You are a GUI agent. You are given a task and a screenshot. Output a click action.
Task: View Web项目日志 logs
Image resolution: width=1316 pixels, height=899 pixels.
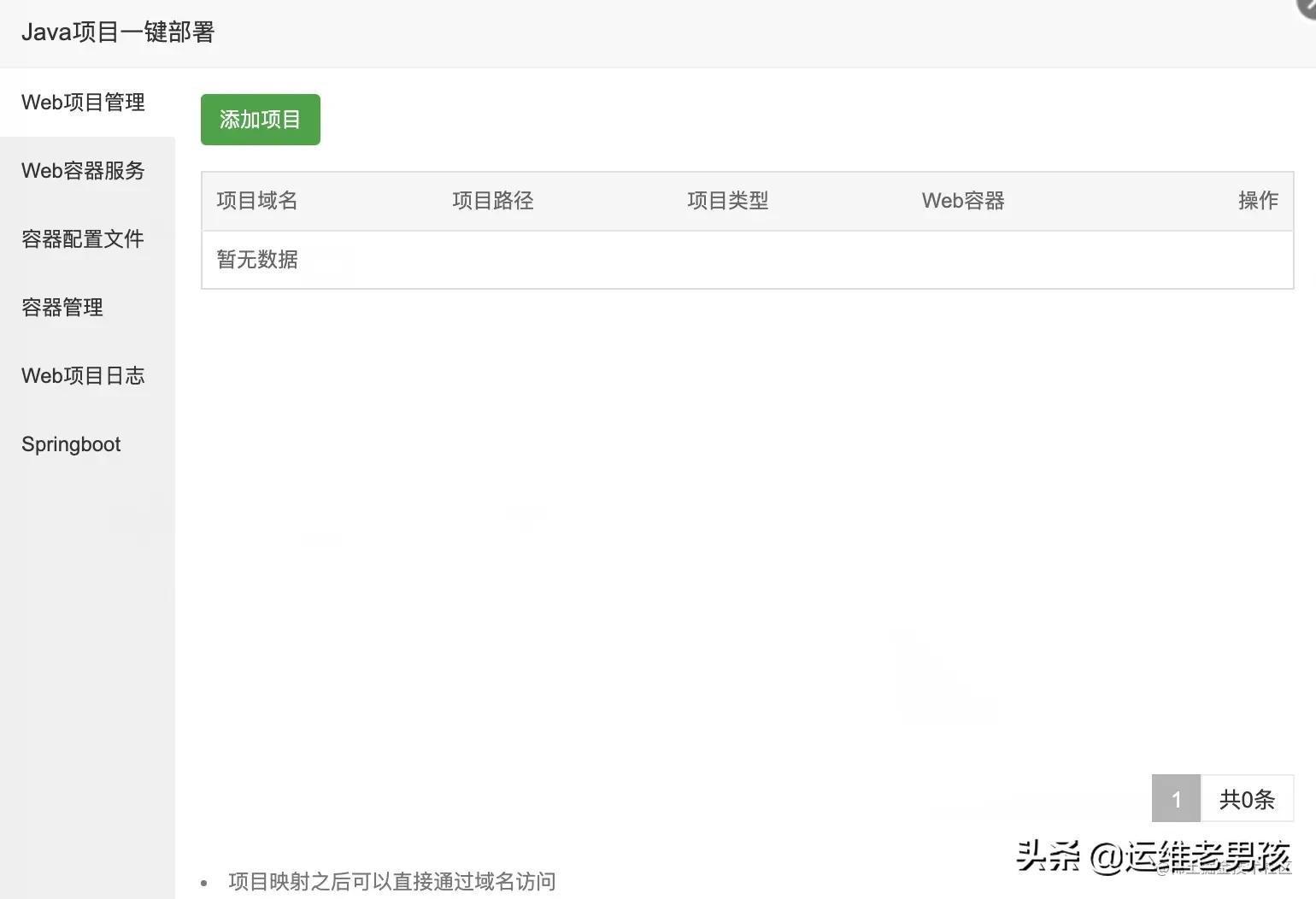pyautogui.click(x=82, y=375)
